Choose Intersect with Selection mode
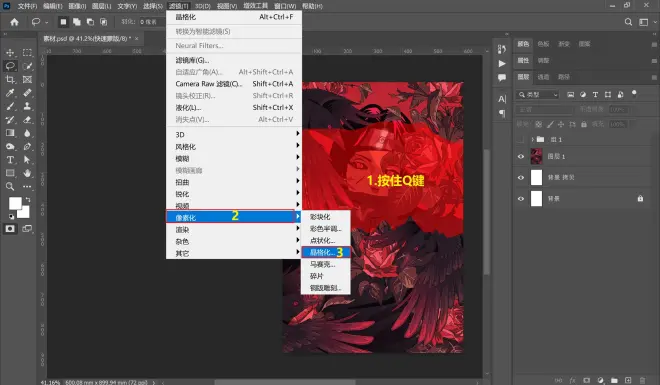Viewport: 660px width, 385px height. point(104,22)
